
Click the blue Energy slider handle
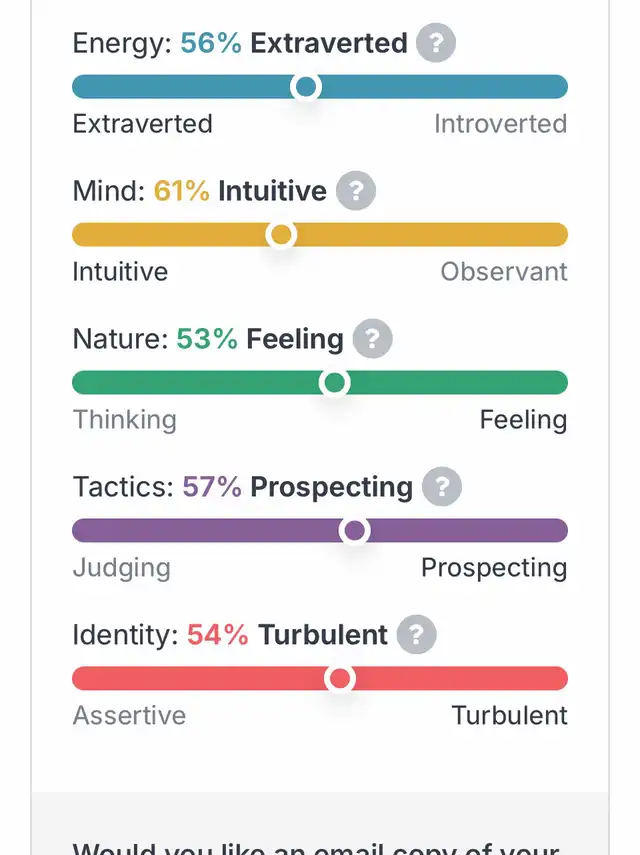coord(306,87)
